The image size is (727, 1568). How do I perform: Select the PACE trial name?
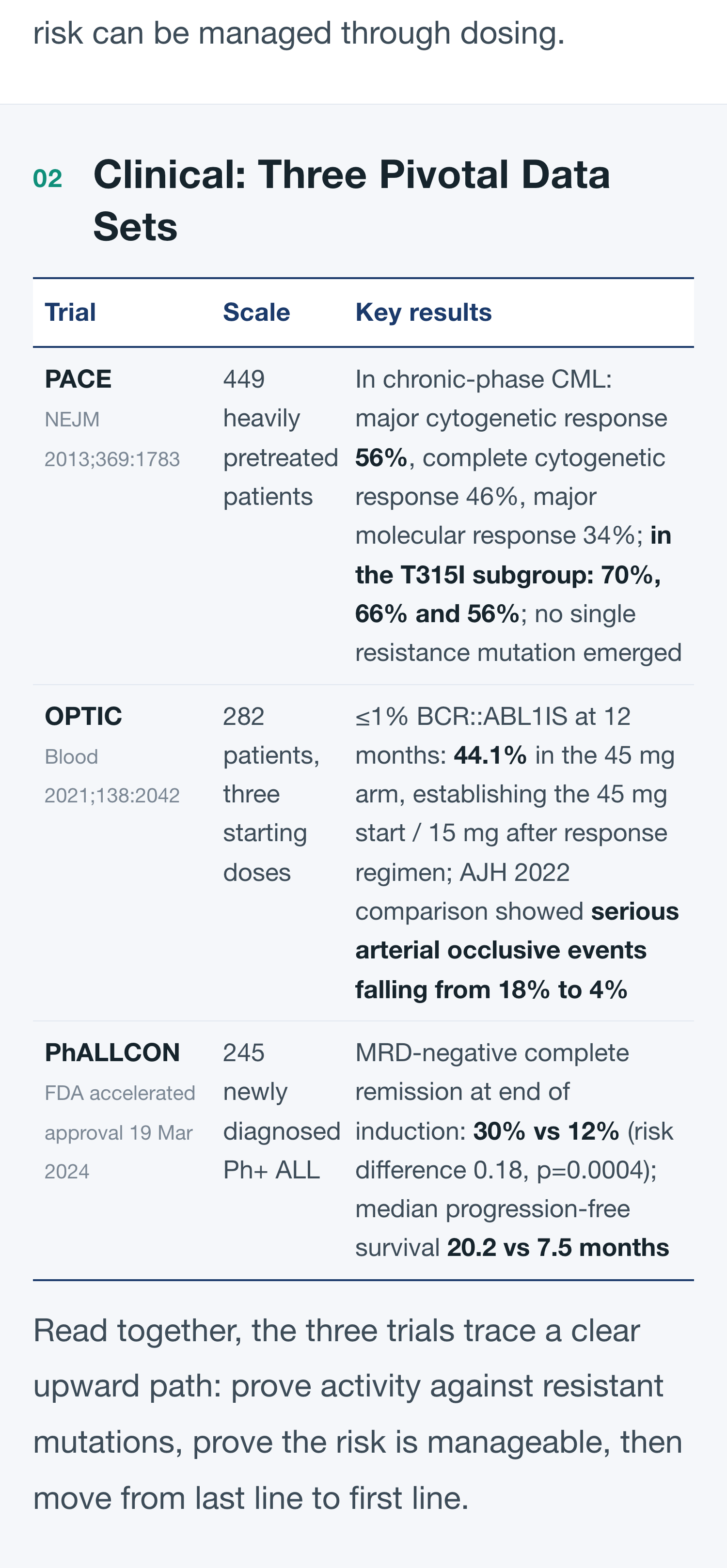[x=78, y=379]
